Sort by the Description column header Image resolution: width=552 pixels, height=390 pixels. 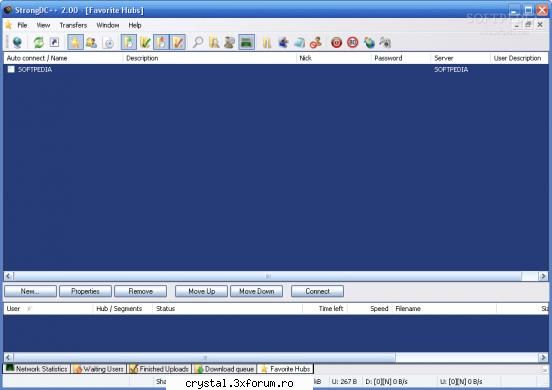210,58
